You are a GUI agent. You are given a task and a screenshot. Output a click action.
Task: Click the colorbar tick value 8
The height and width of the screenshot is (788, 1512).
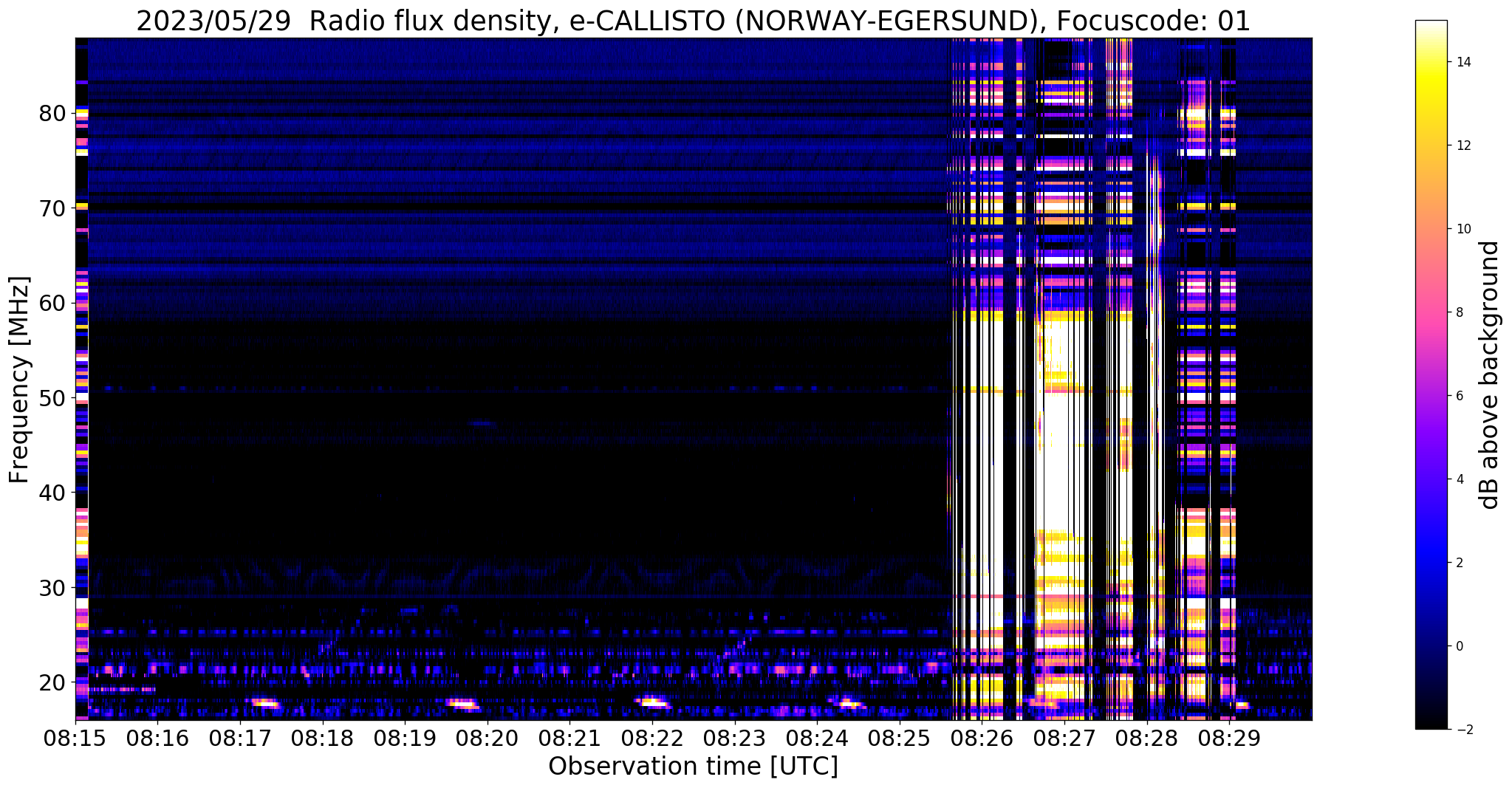pos(1460,312)
